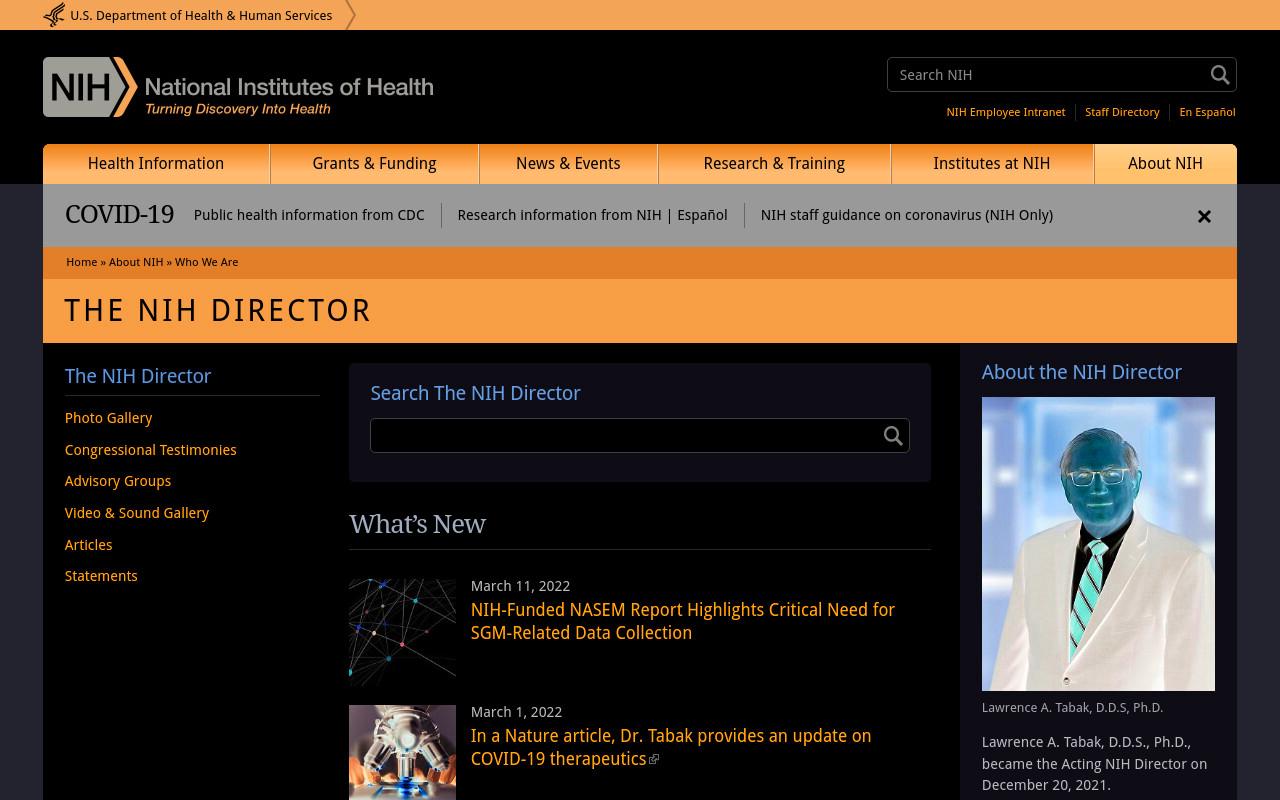This screenshot has height=800, width=1280.
Task: Click the What's New heading
Action: point(417,524)
